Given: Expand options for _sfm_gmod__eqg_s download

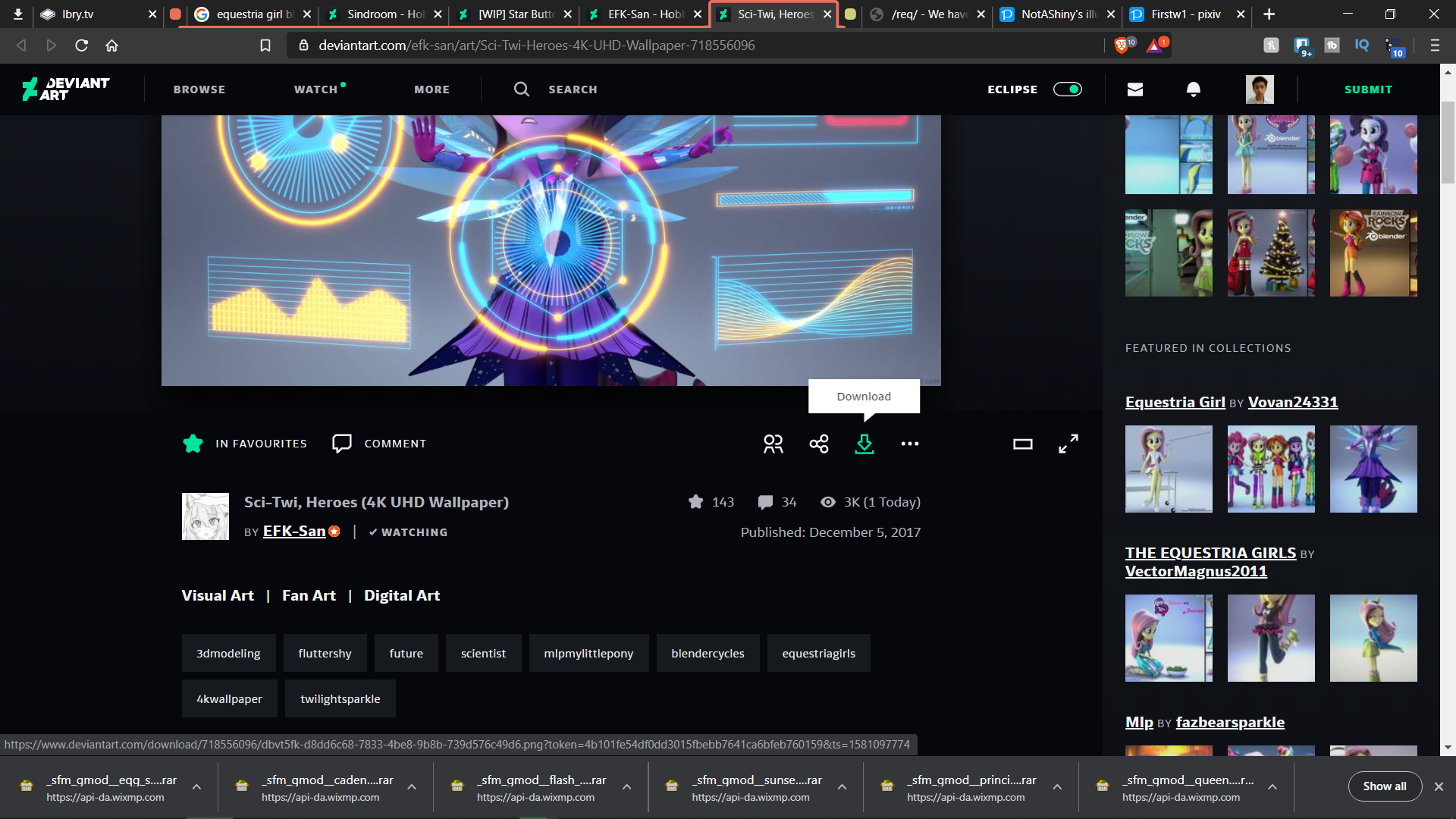Looking at the screenshot, I should point(196,787).
